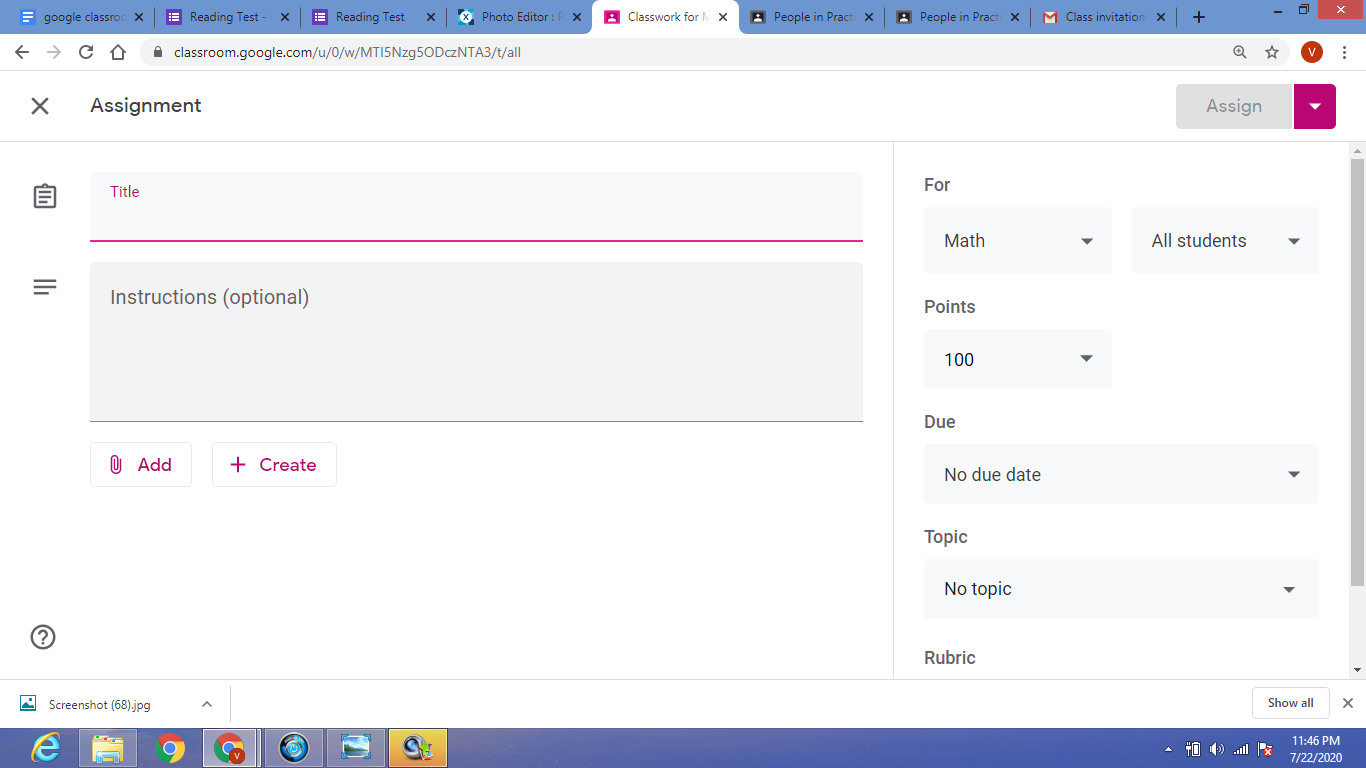Click the plus Create button

coord(274,465)
